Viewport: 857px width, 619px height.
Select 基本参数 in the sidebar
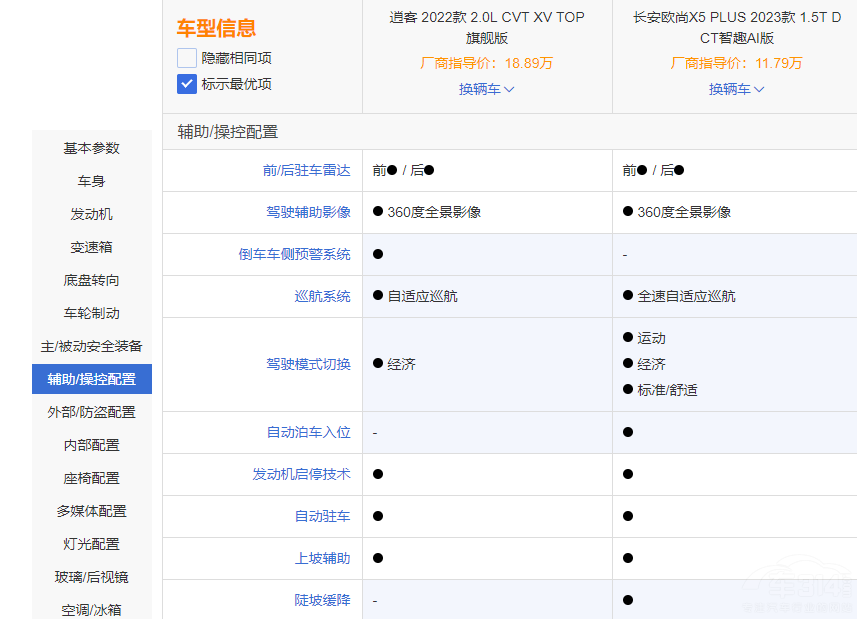coord(92,148)
